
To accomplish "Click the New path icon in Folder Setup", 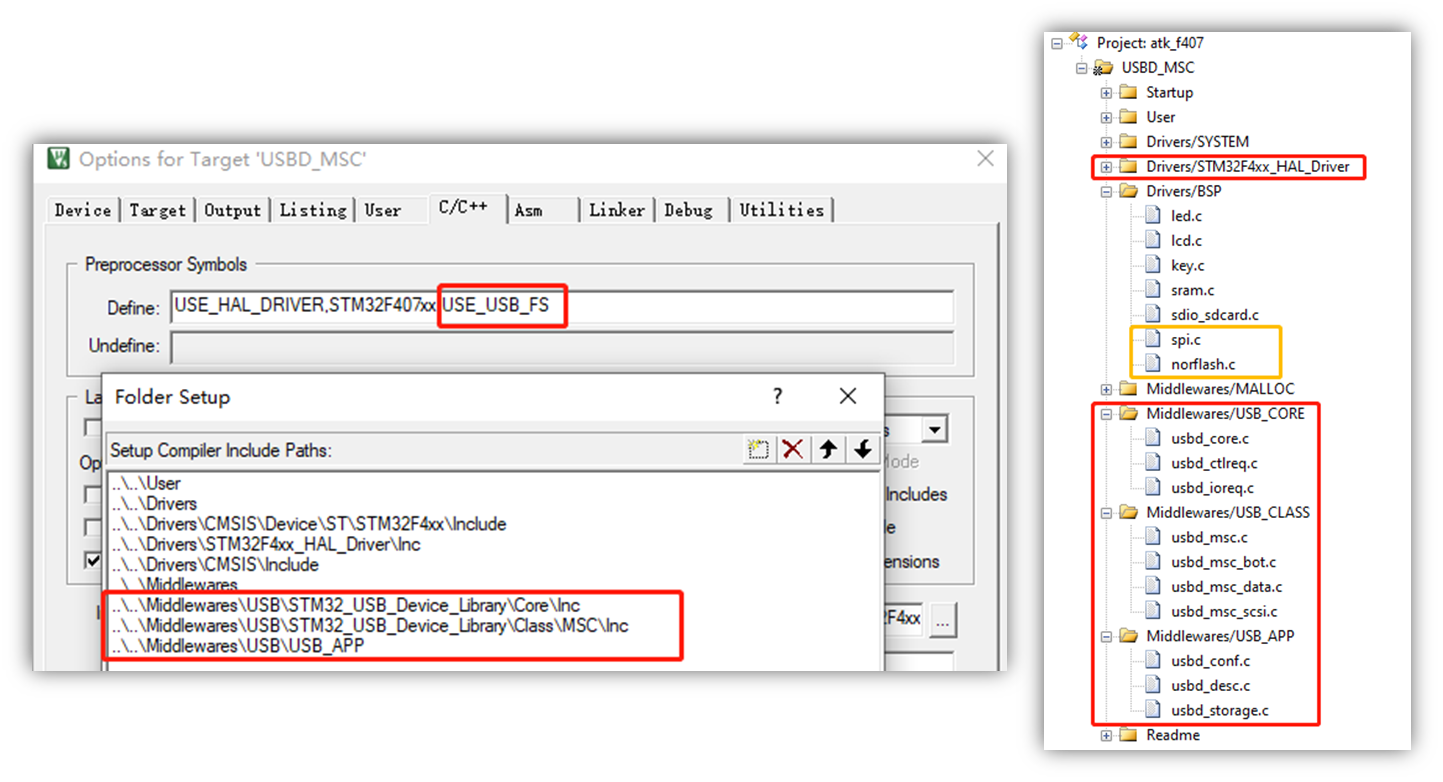I will [759, 450].
